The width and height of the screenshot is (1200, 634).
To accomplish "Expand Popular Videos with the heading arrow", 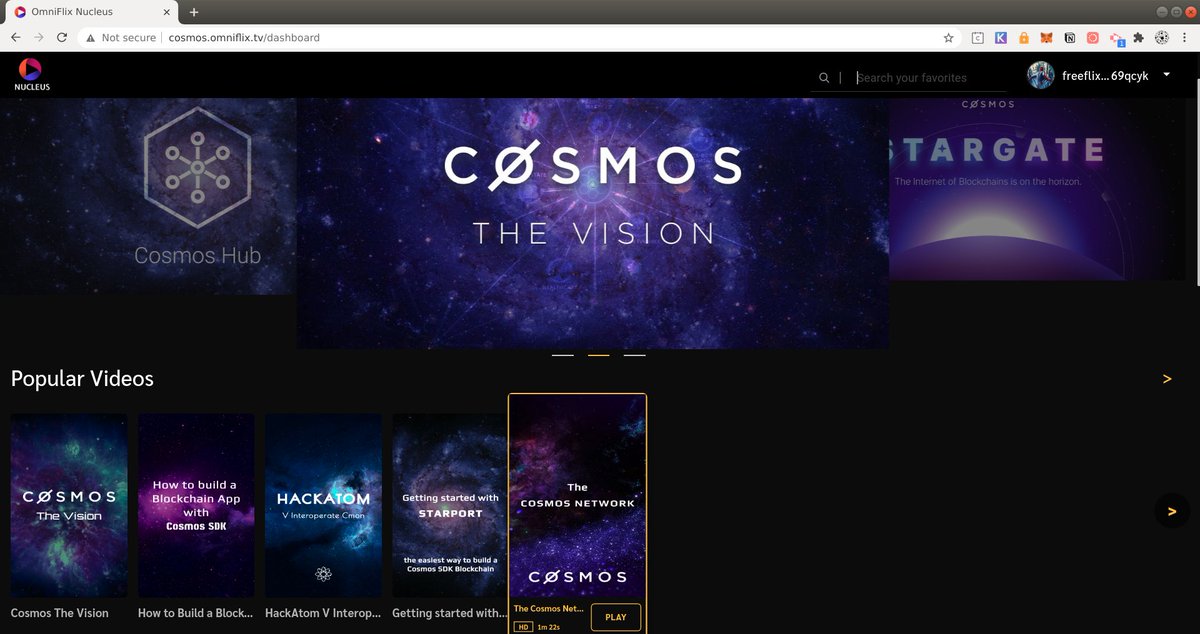I will [x=1167, y=379].
